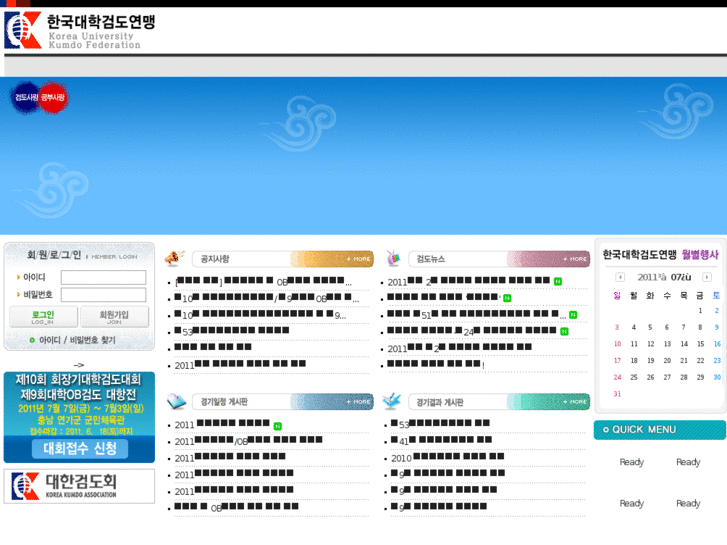Open 공지사항 post starting with 53

point(232,331)
